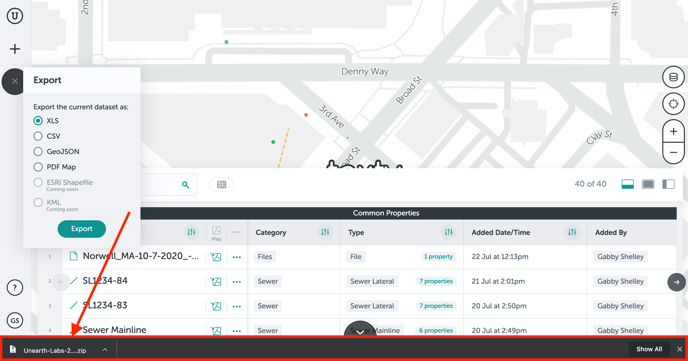Open the table columns layout icon

(x=222, y=185)
